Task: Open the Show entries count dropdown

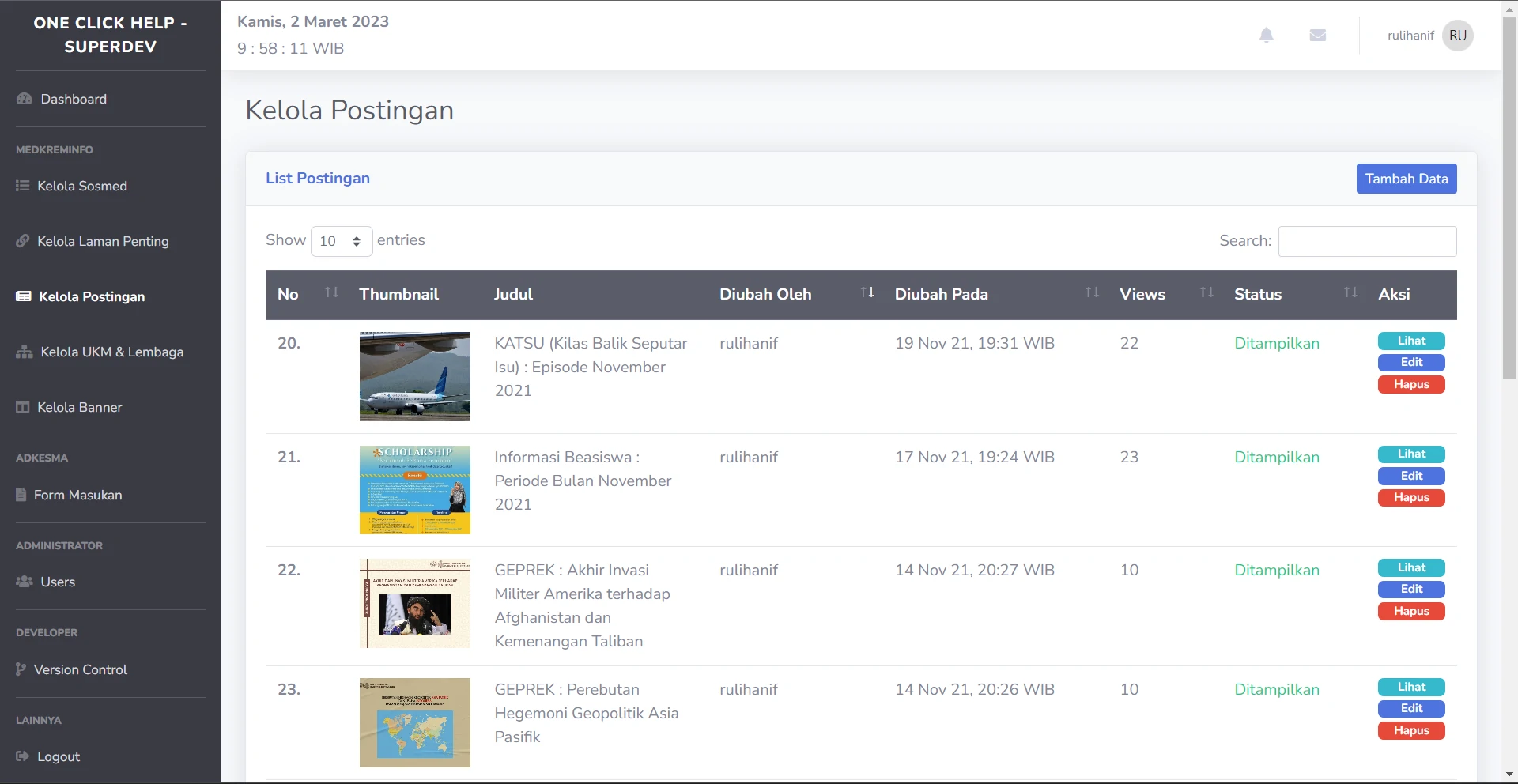Action: click(x=341, y=241)
